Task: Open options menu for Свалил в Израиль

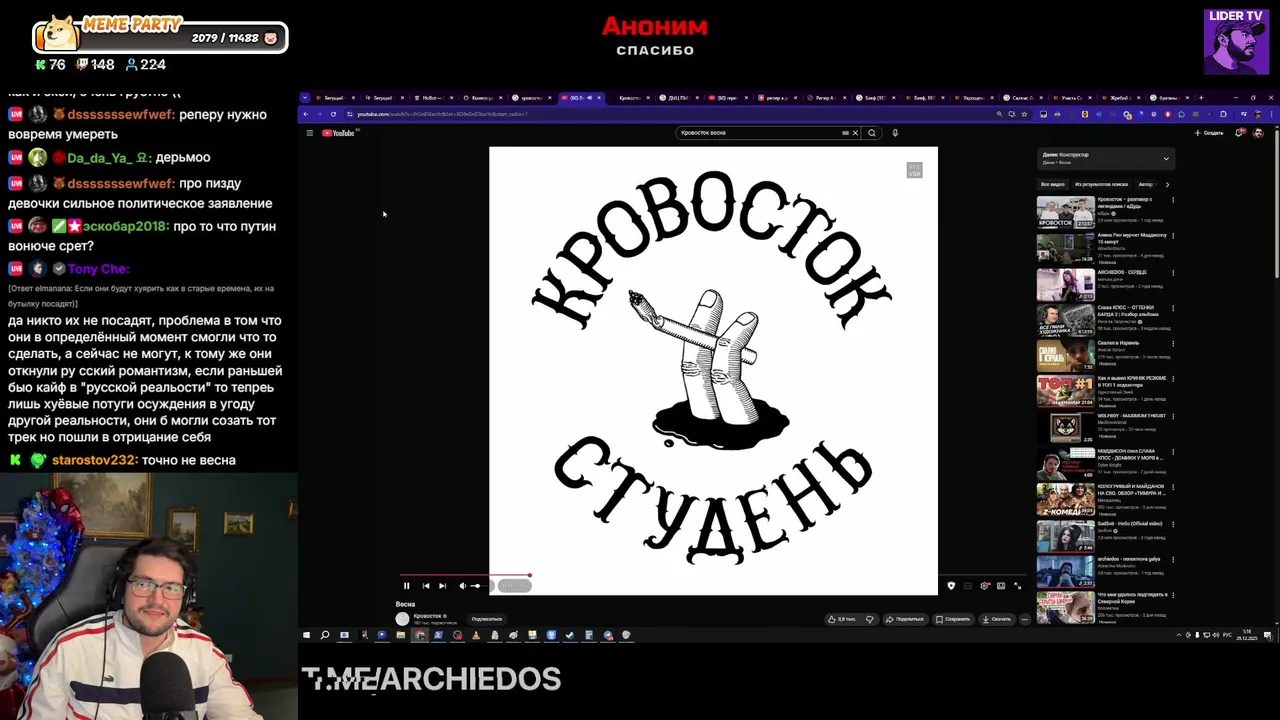Action: [x=1173, y=344]
